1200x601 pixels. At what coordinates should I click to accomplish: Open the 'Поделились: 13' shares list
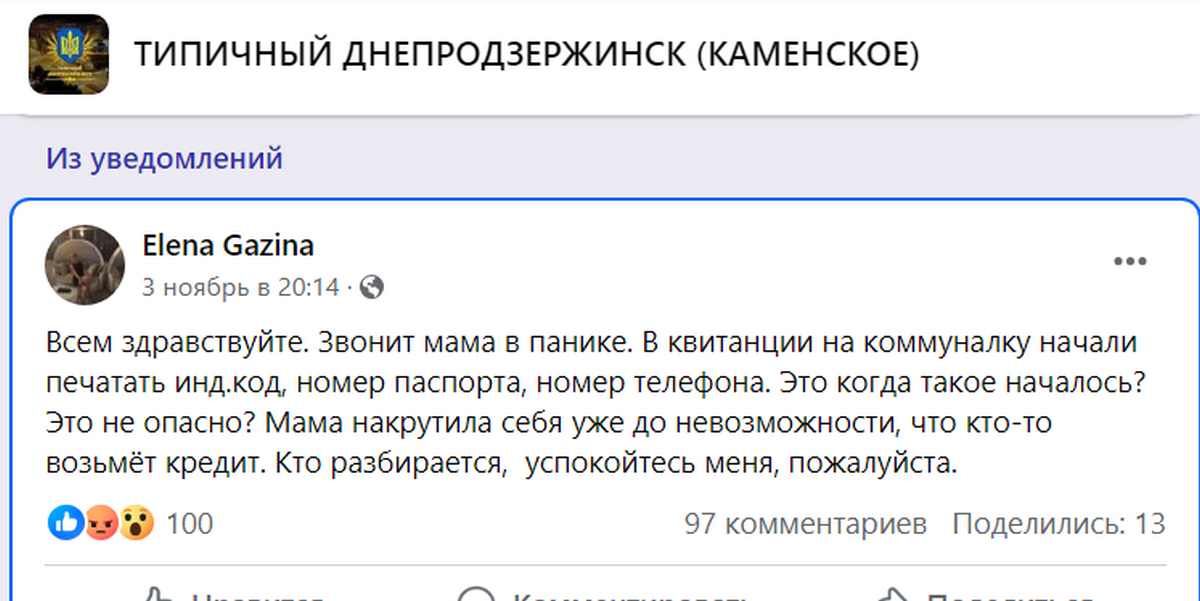(x=1058, y=523)
